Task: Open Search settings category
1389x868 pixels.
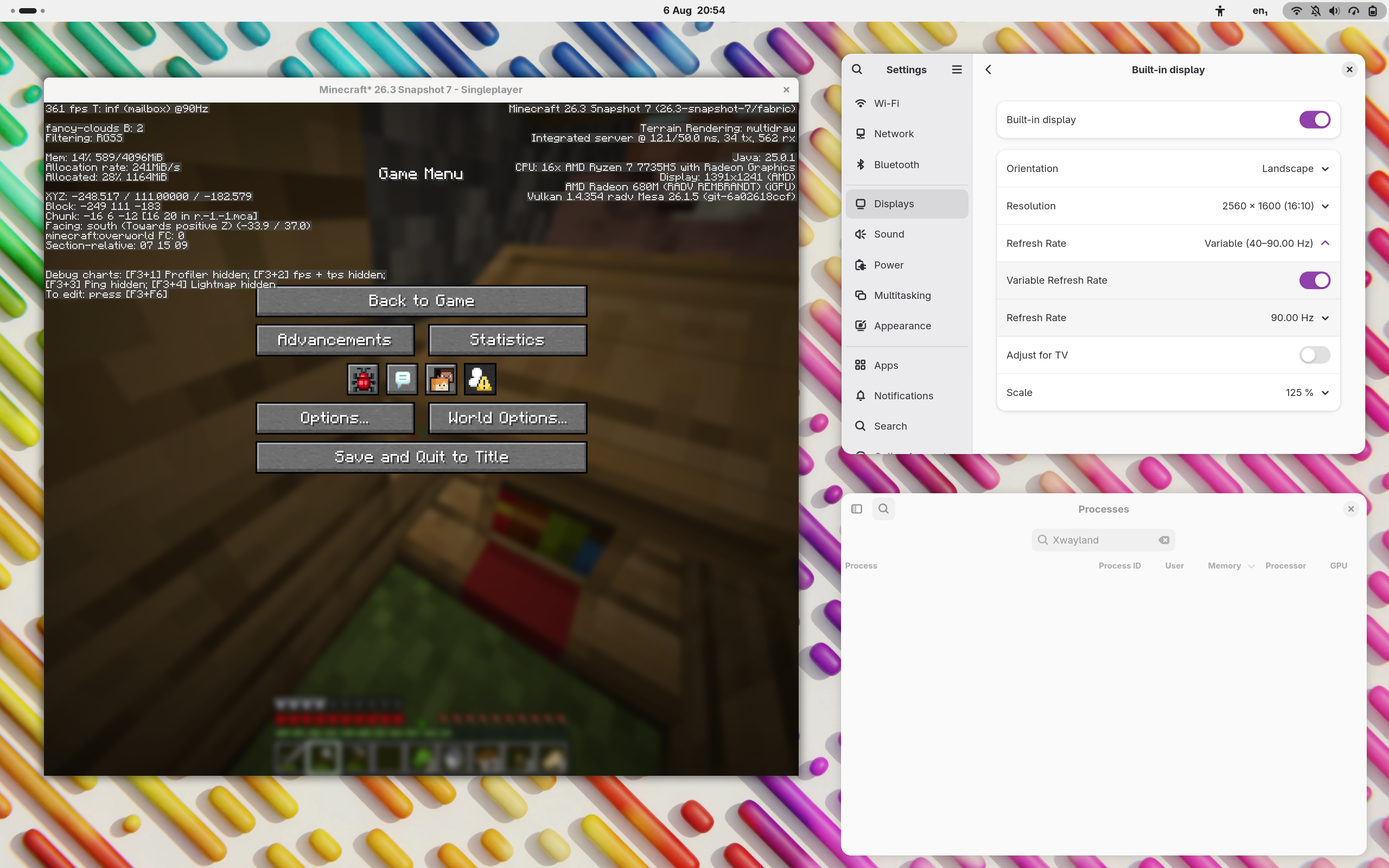Action: (907, 426)
